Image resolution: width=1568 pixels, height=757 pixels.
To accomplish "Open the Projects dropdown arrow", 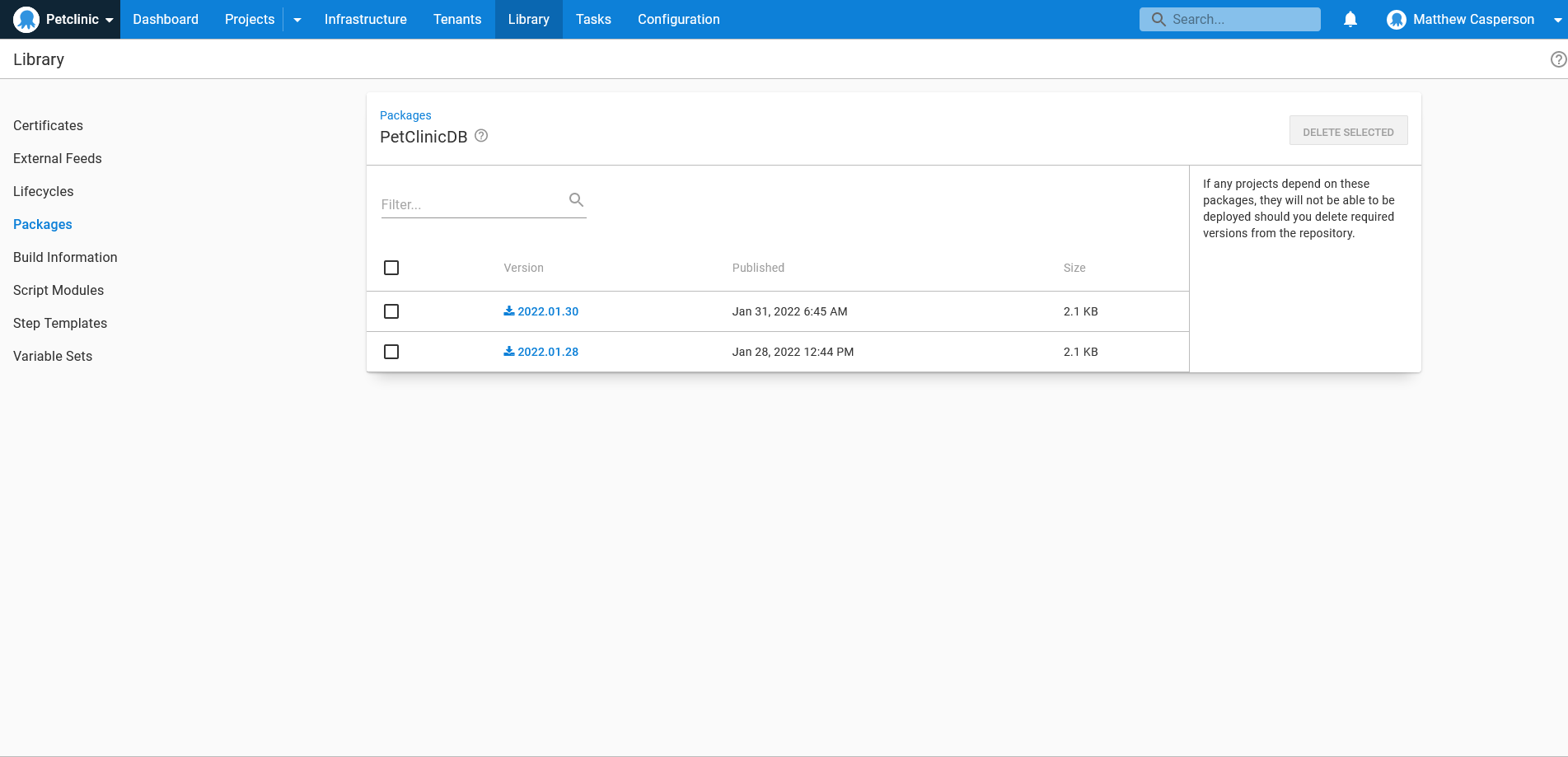I will click(x=297, y=20).
